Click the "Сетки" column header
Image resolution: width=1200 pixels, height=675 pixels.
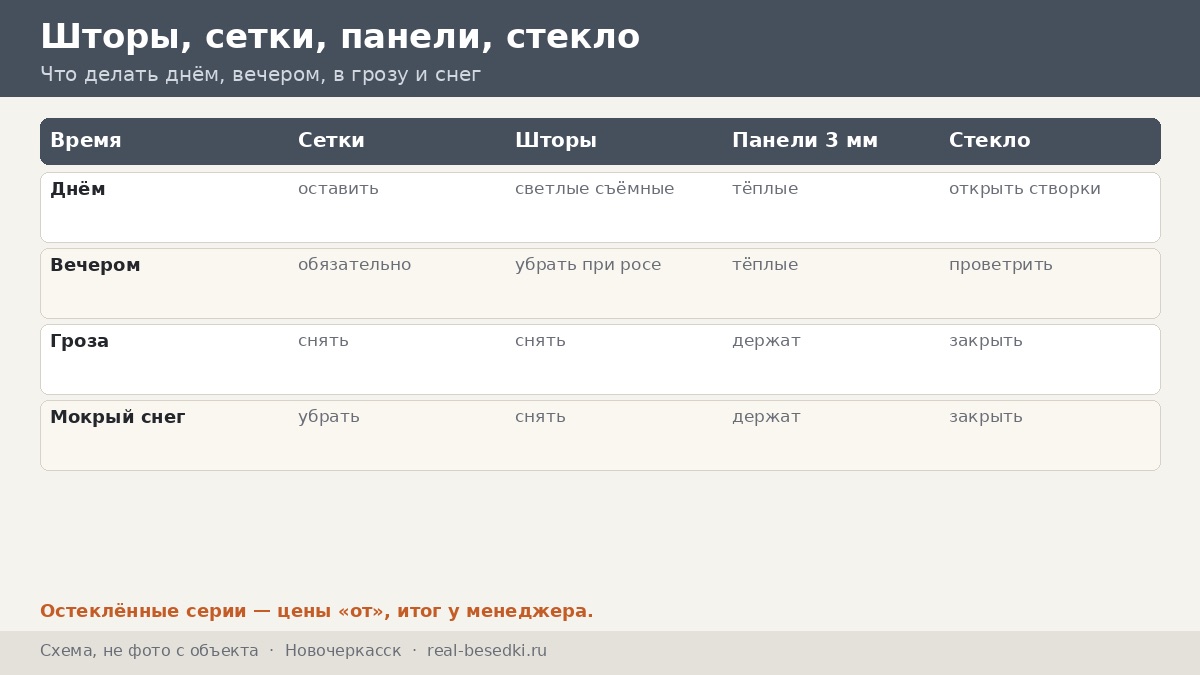(331, 141)
